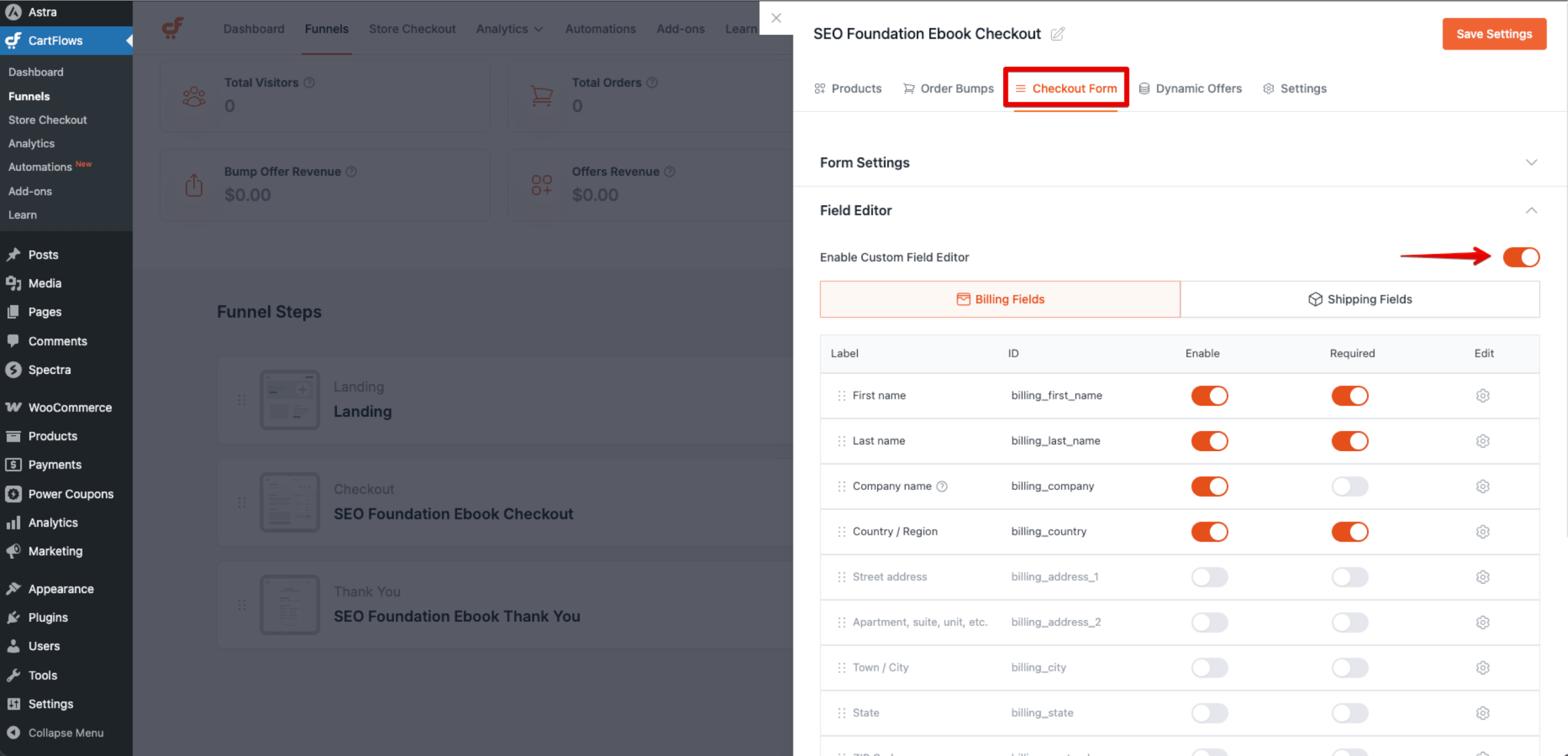Open the CartFlows dashboard icon in admin sidebar
1568x756 pixels.
pyautogui.click(x=13, y=40)
